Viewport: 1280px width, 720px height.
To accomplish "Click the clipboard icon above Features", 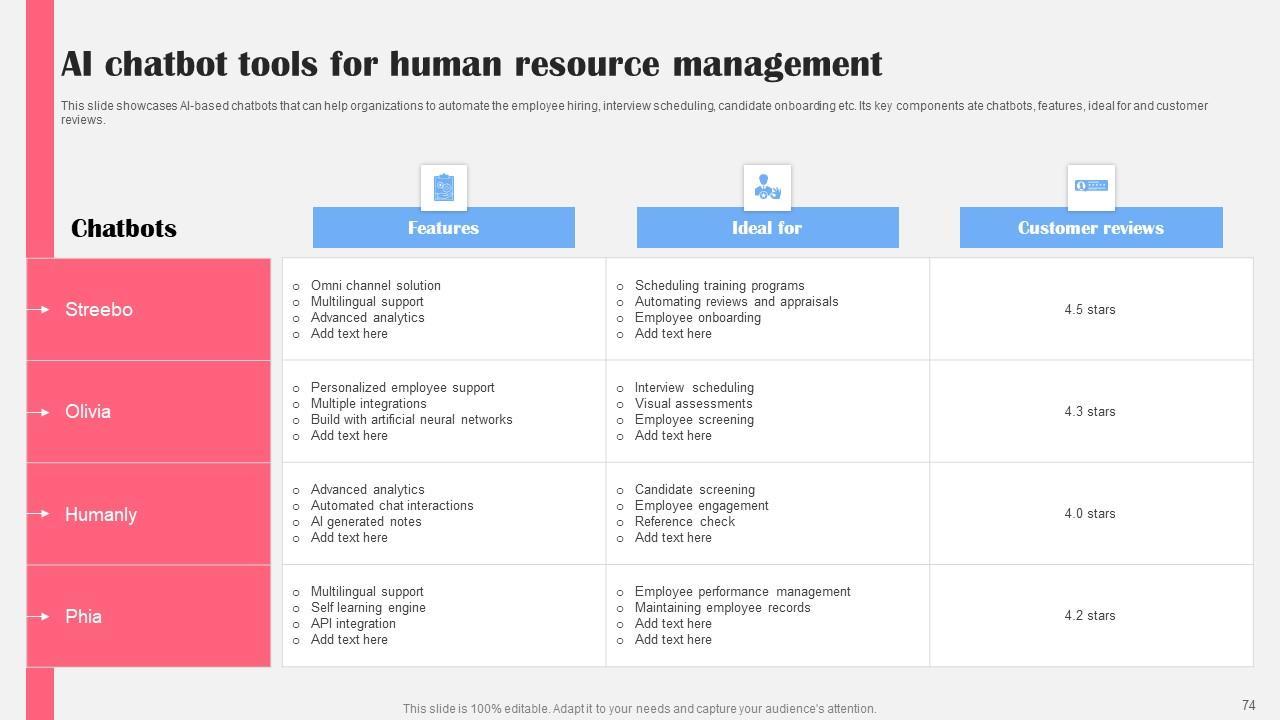I will click(x=443, y=187).
